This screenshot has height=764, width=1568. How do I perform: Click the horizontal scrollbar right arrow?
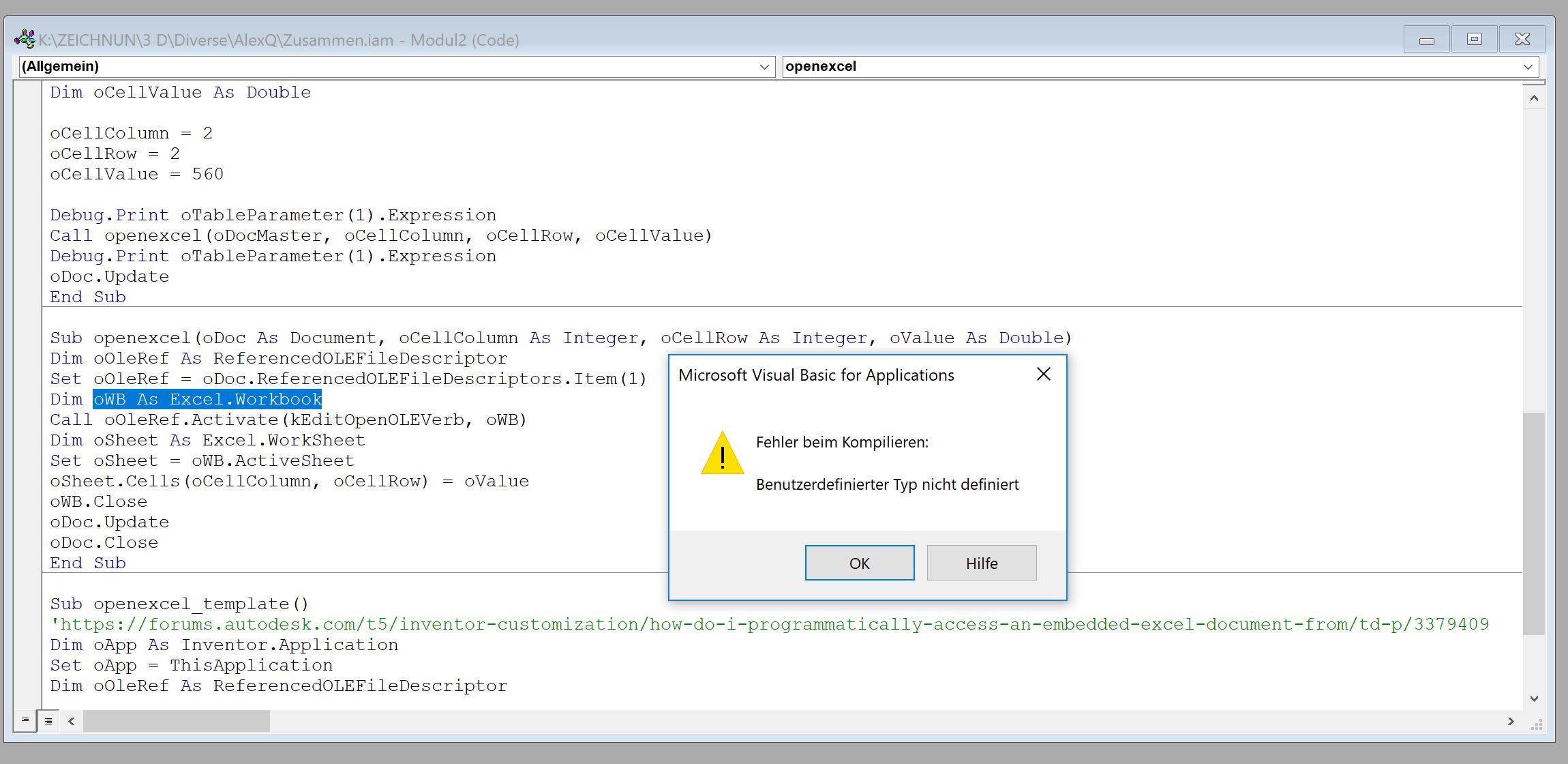point(1511,721)
